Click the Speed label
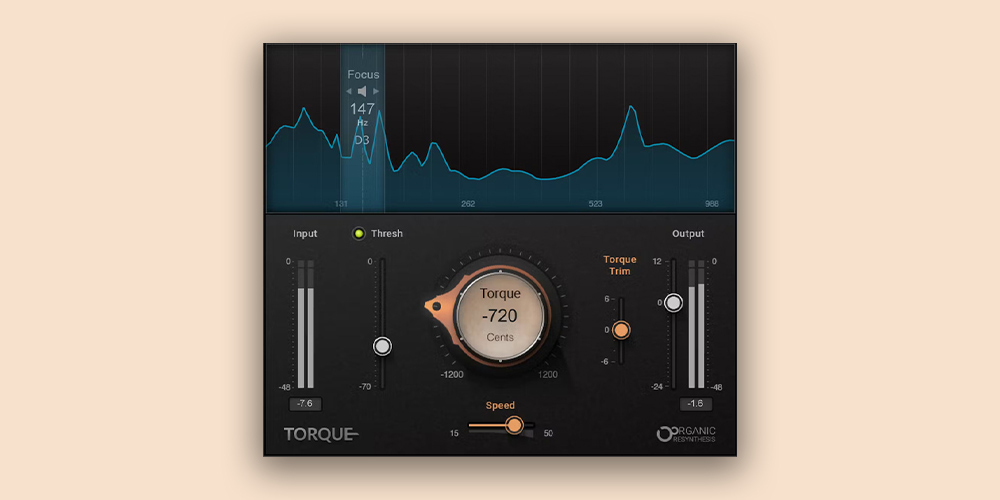 point(500,405)
